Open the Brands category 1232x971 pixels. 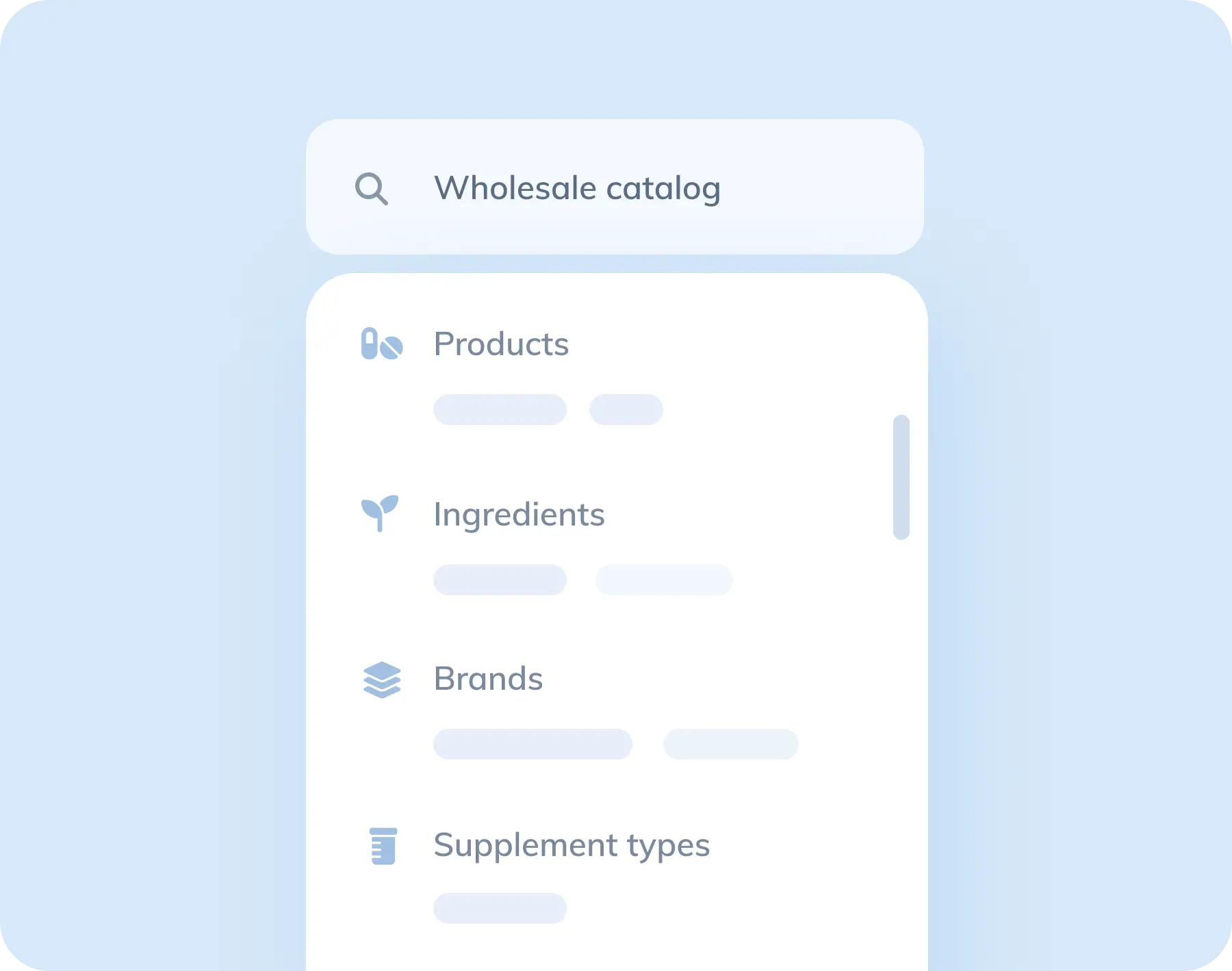[488, 679]
